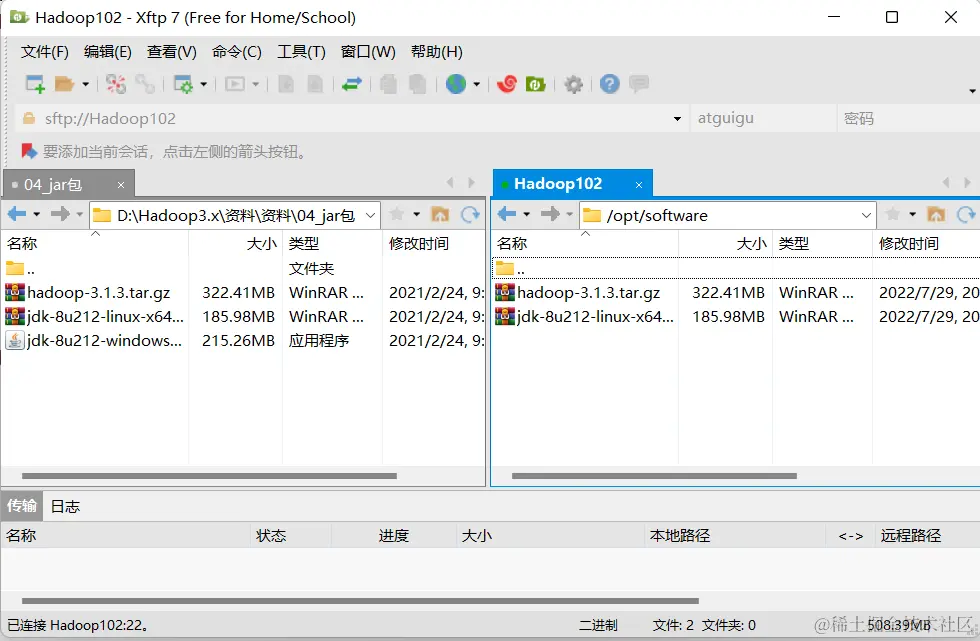Viewport: 980px width, 641px height.
Task: Click remote pane favorites star icon
Action: point(892,214)
